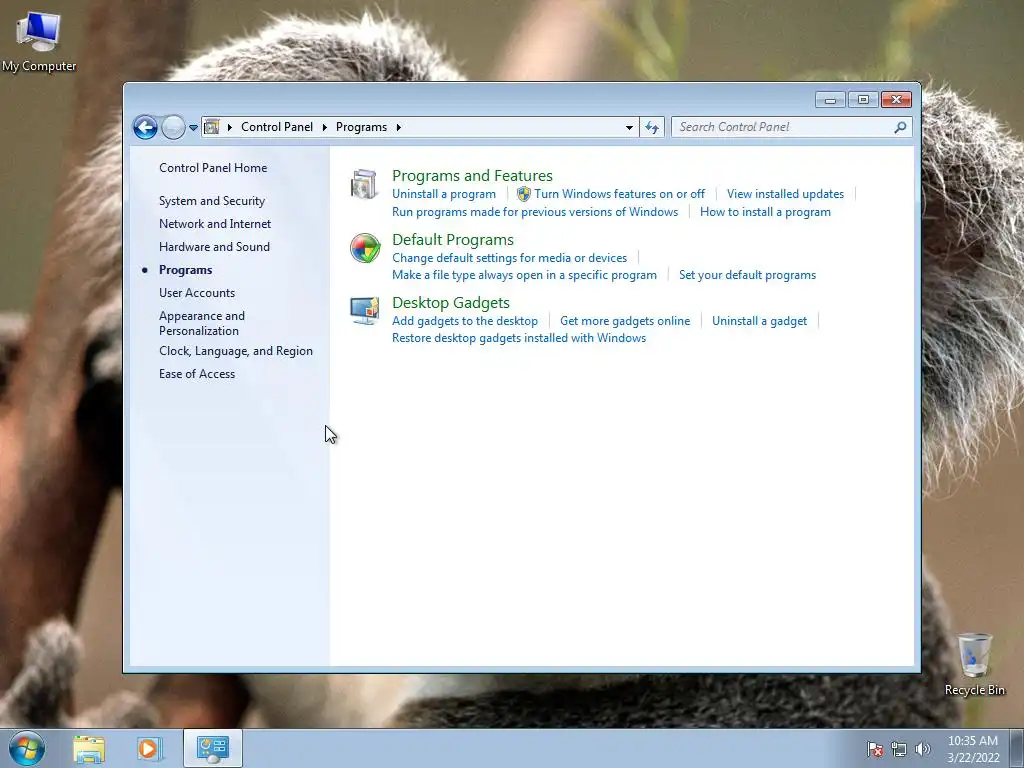Open Clock, Language, and Region
The image size is (1024, 768).
236,351
